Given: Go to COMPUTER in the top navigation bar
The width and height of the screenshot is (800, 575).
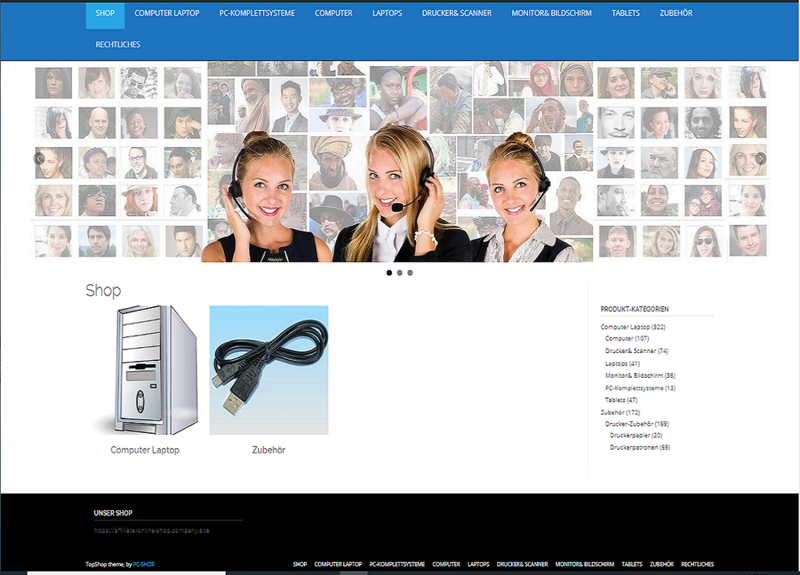Looking at the screenshot, I should click(x=334, y=13).
